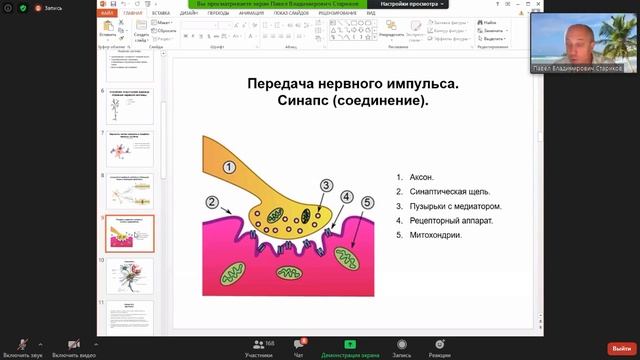Viewport: 640px width, 360px height.
Task: Click the Redo icon in quick access
Action: point(137,4)
